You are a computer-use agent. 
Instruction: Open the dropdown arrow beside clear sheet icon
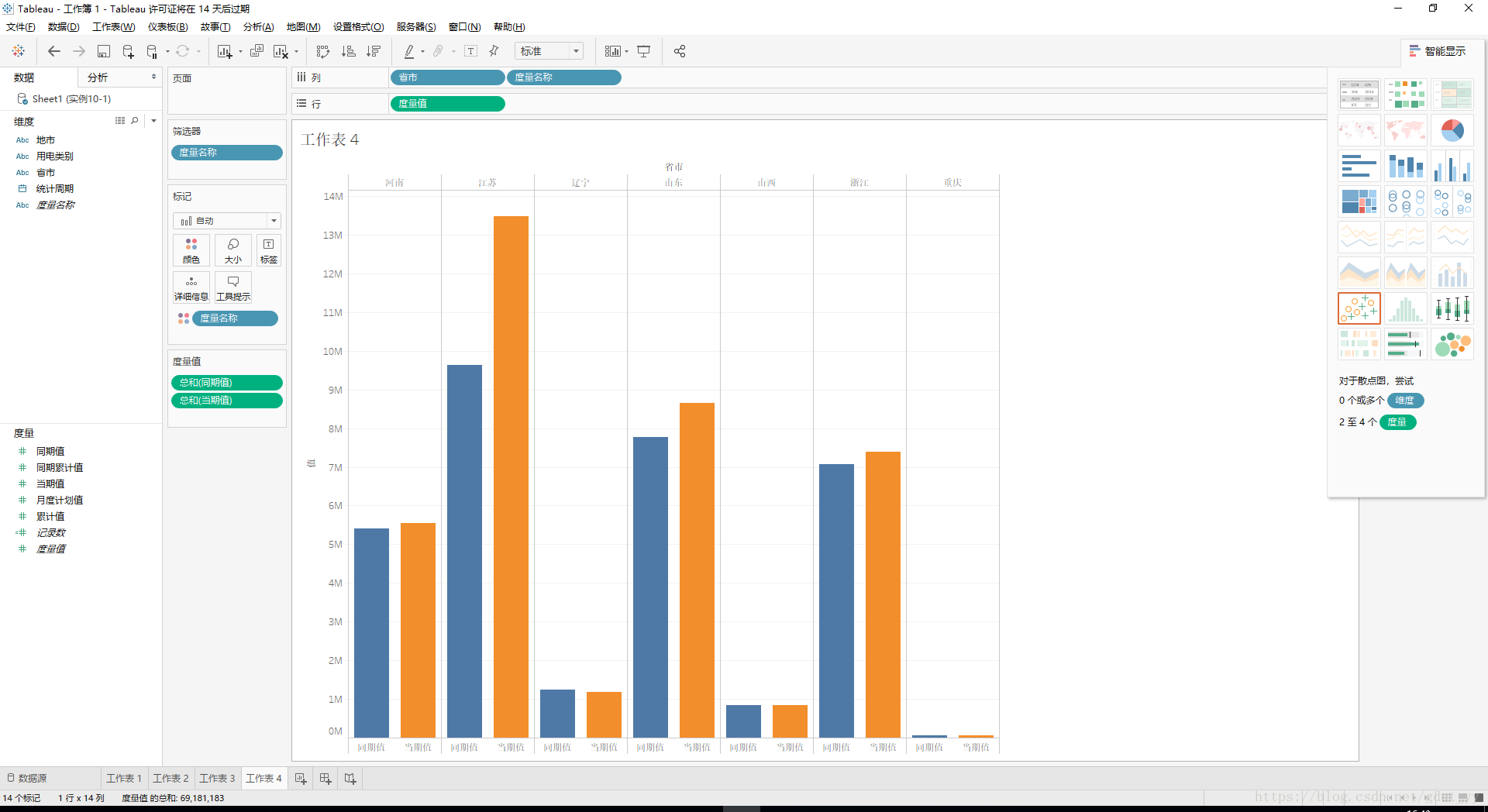[296, 52]
